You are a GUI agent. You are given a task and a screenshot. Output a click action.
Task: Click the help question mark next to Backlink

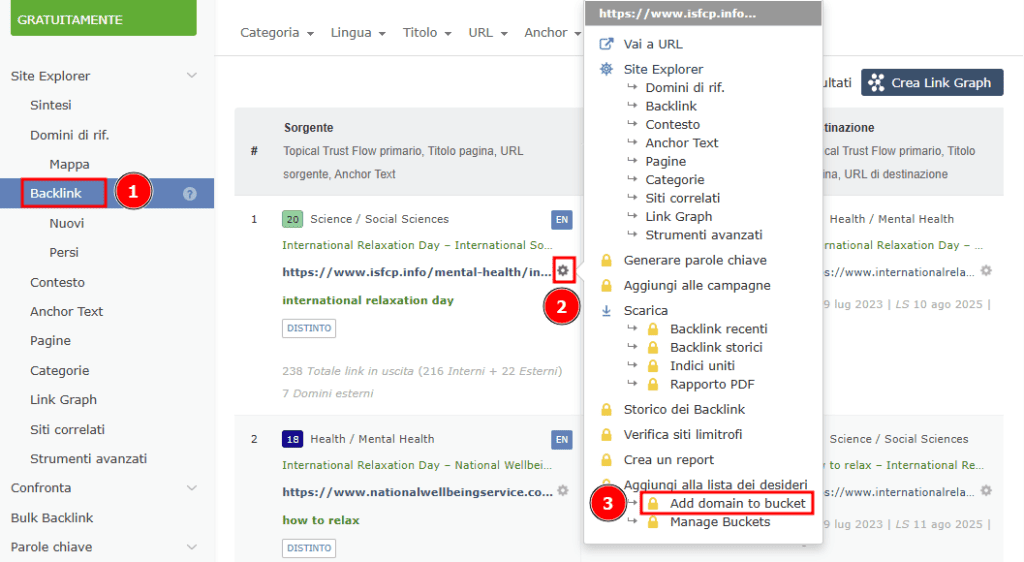click(x=190, y=194)
